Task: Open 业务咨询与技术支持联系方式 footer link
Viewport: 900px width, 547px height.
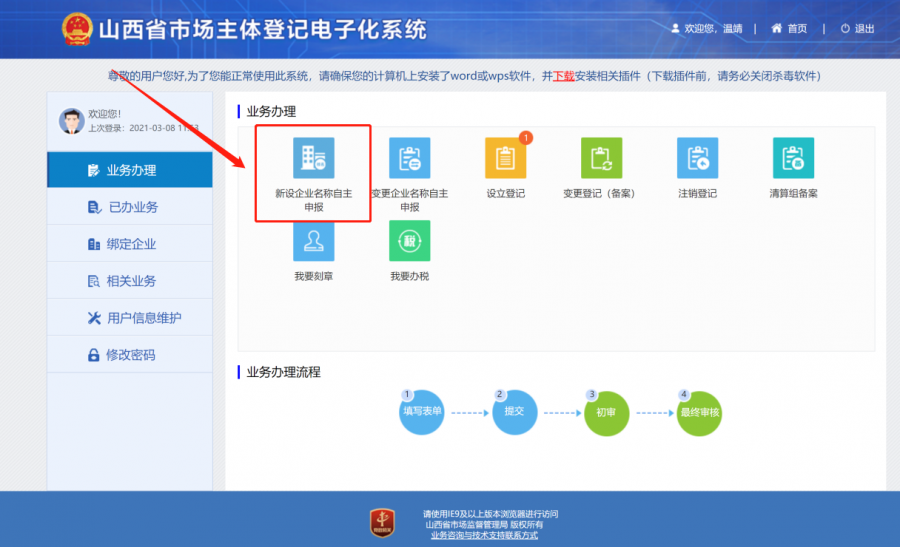Action: (x=484, y=535)
